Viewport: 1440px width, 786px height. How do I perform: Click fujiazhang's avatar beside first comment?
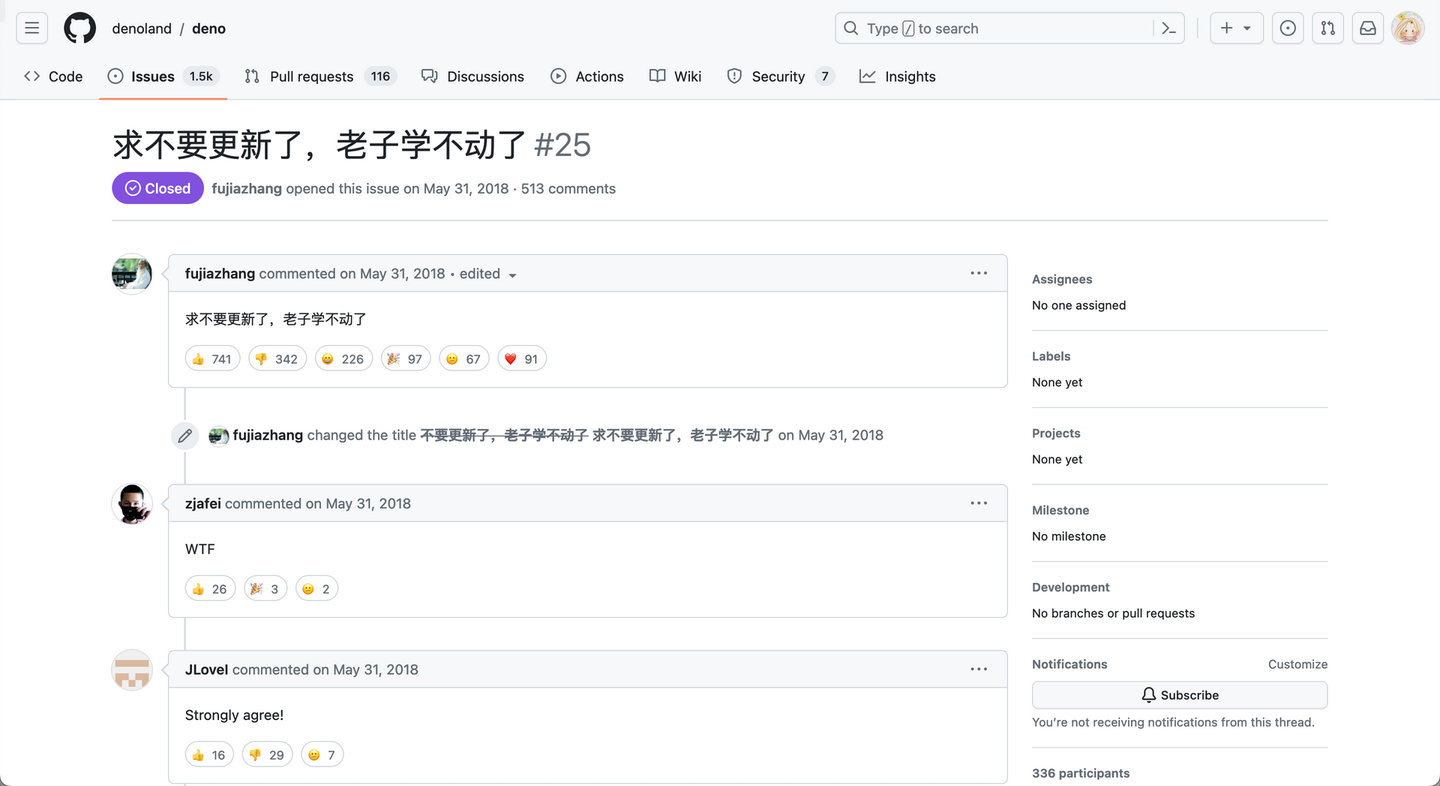[x=132, y=274]
